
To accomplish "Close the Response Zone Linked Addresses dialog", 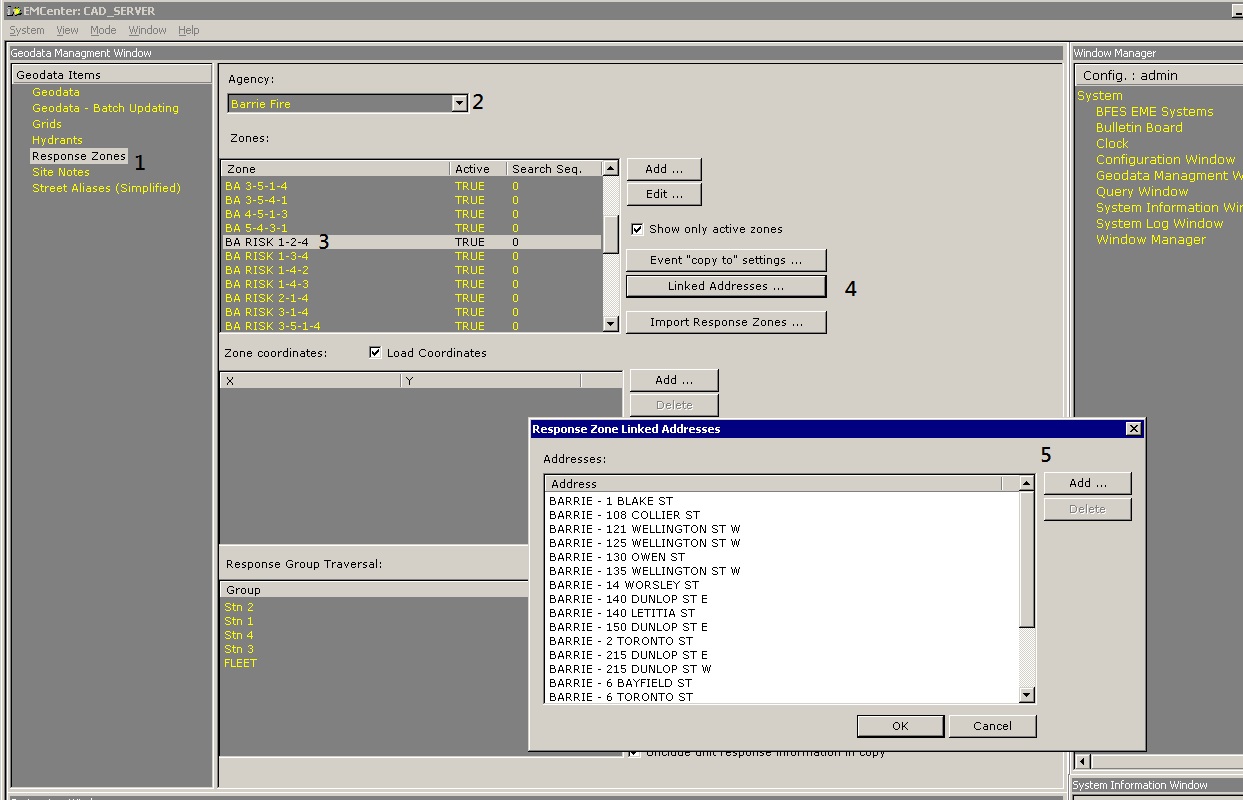I will pos(1133,428).
